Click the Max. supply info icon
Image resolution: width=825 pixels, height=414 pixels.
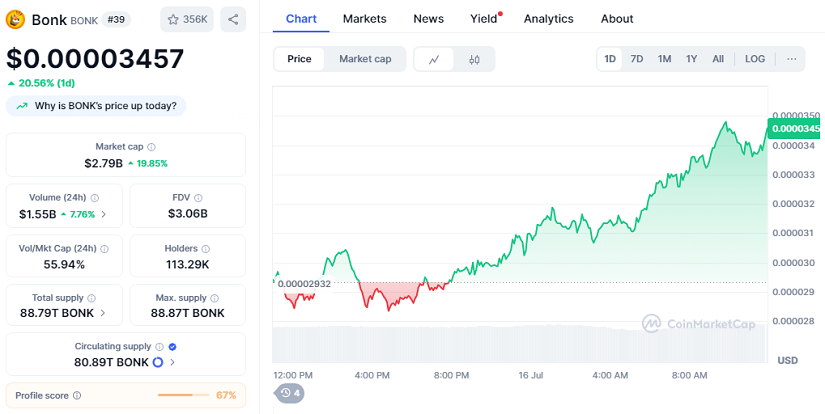(215, 298)
